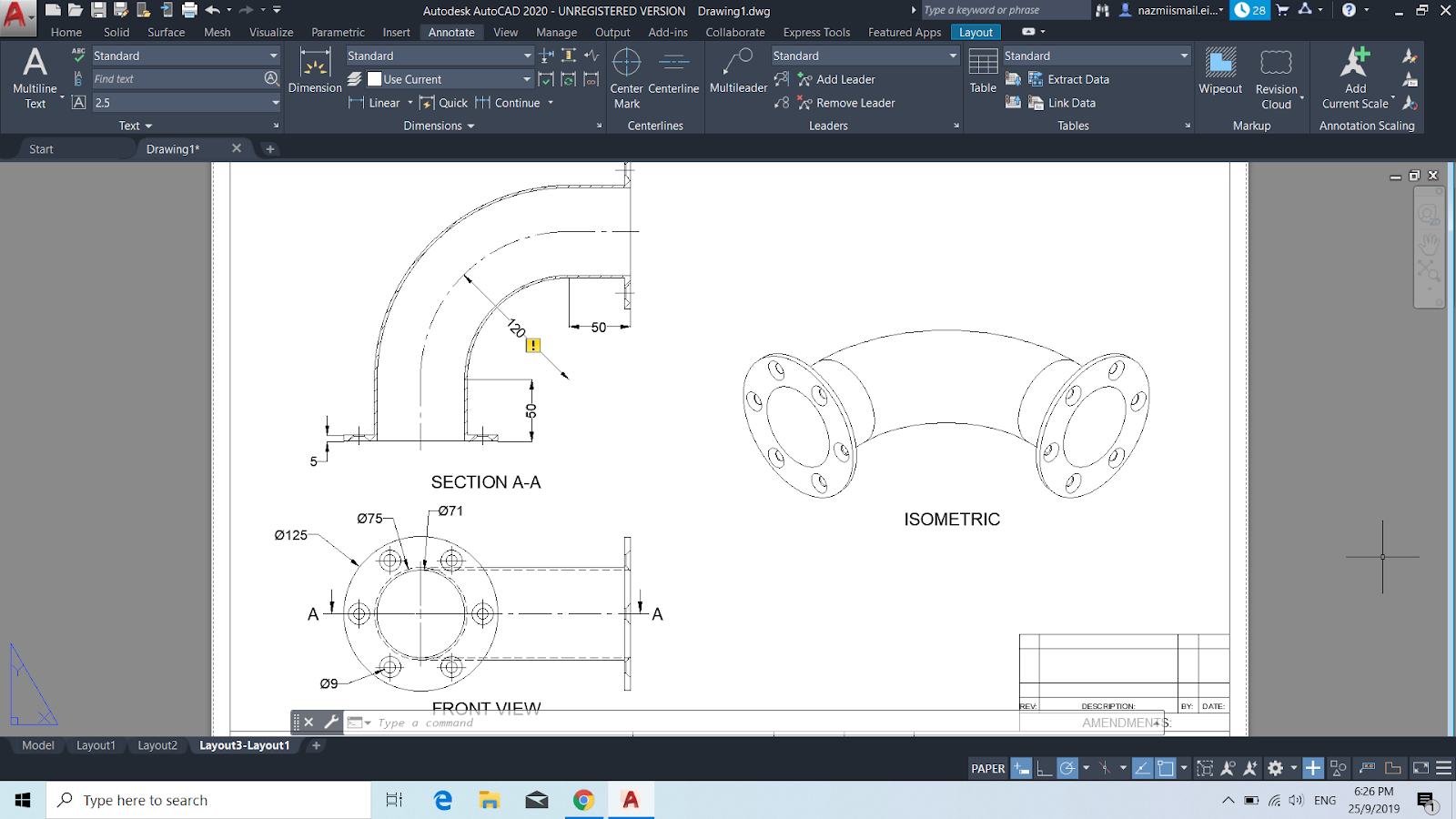Click Link Data button
The height and width of the screenshot is (819, 1456).
tap(1062, 103)
